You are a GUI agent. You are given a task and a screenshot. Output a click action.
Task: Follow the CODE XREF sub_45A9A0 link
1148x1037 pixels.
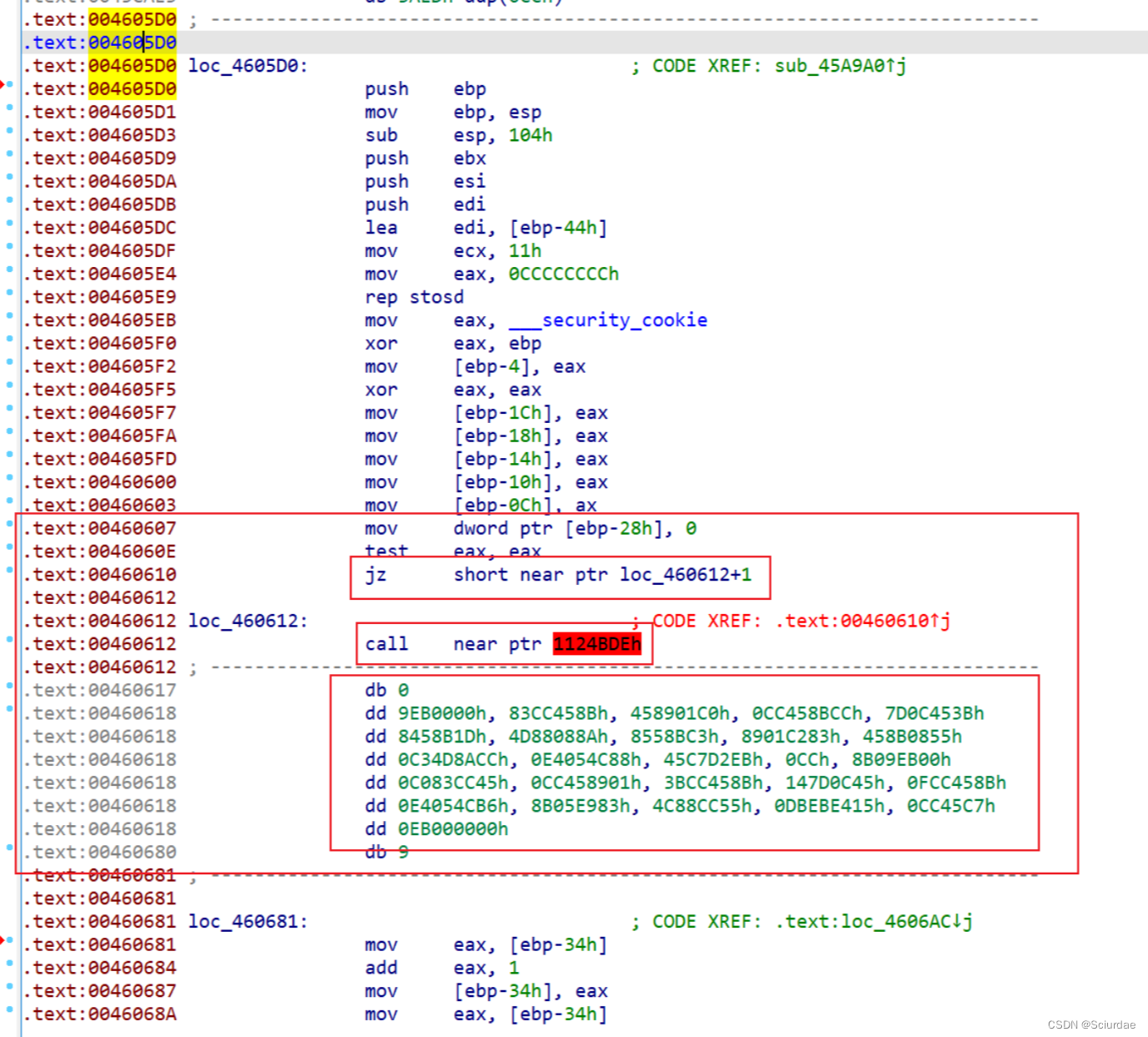pos(832,65)
